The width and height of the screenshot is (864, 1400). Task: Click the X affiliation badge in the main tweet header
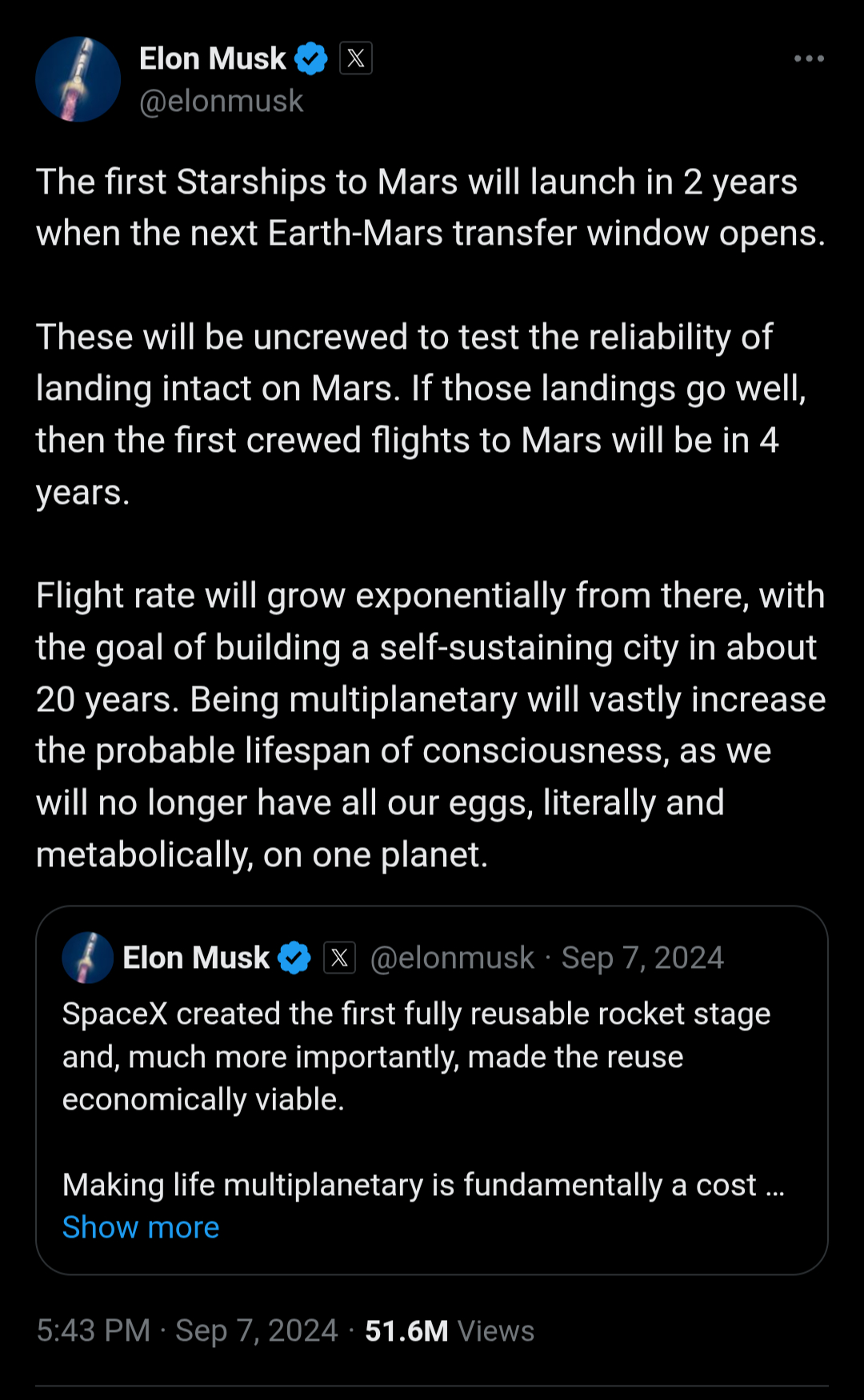click(x=356, y=58)
